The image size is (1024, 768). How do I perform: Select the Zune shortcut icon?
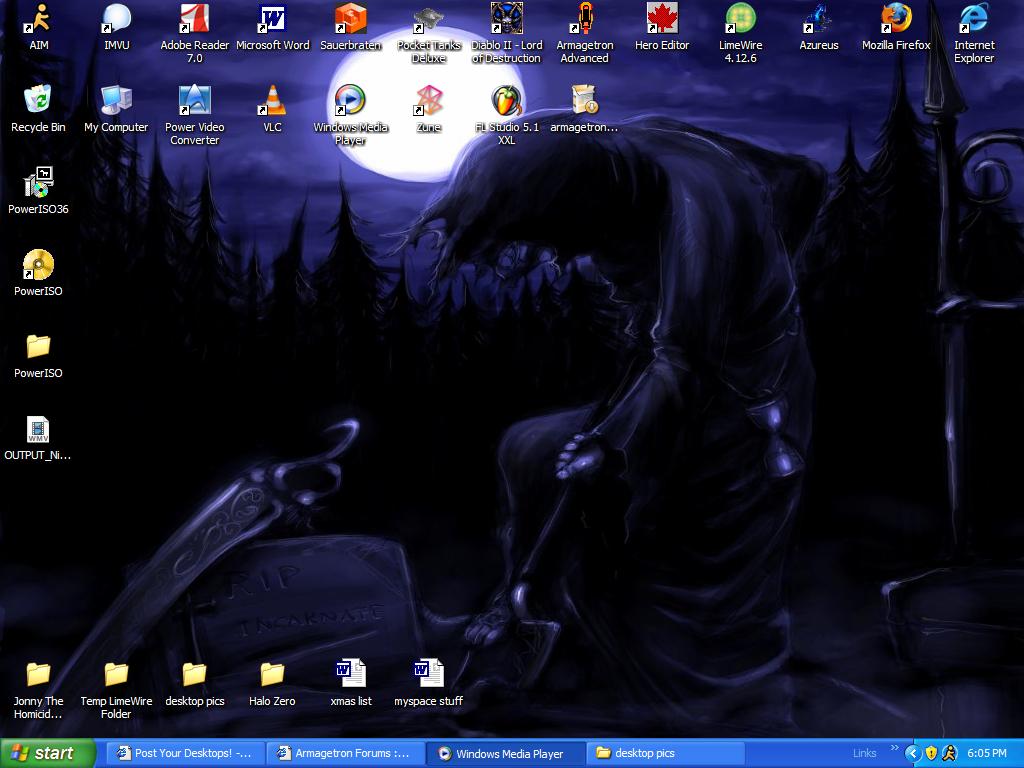pyautogui.click(x=428, y=101)
